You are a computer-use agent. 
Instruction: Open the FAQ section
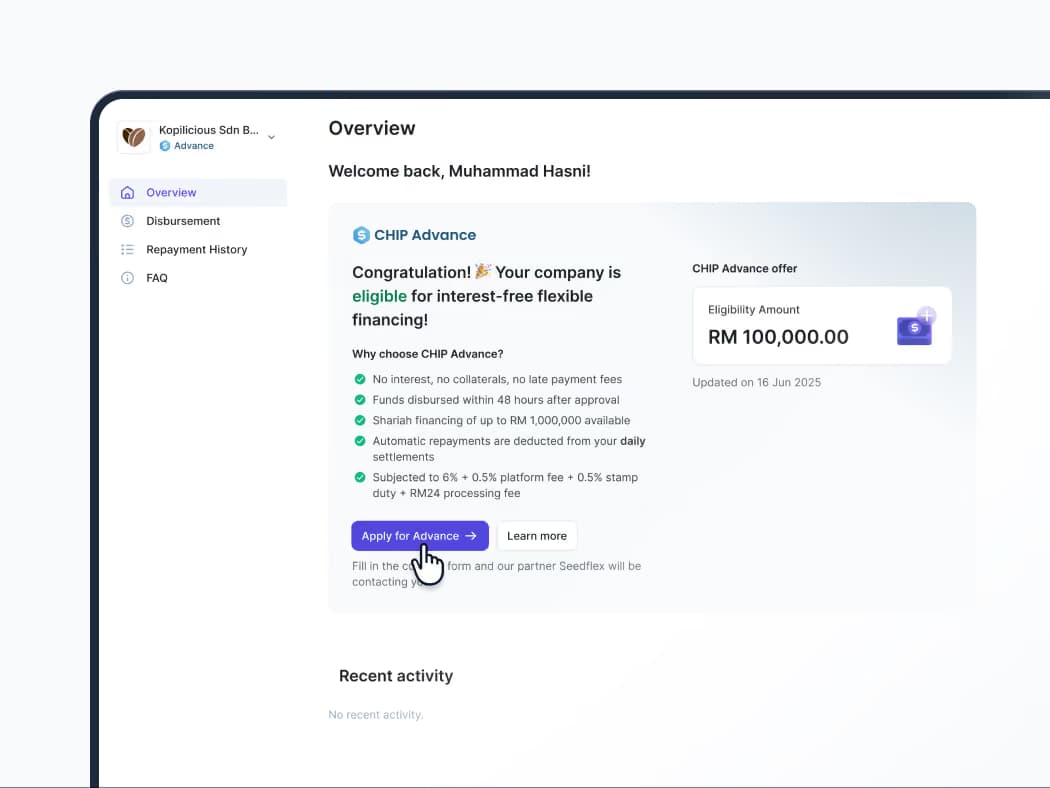(x=198, y=278)
